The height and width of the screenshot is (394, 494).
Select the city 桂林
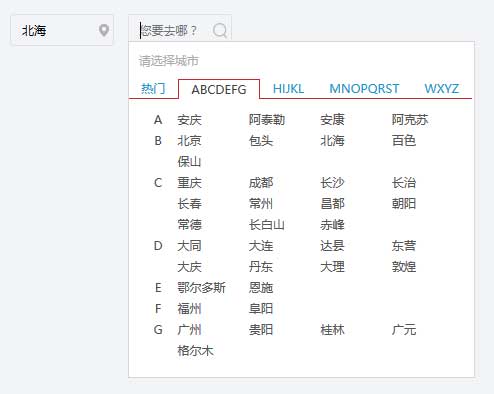pyautogui.click(x=332, y=330)
